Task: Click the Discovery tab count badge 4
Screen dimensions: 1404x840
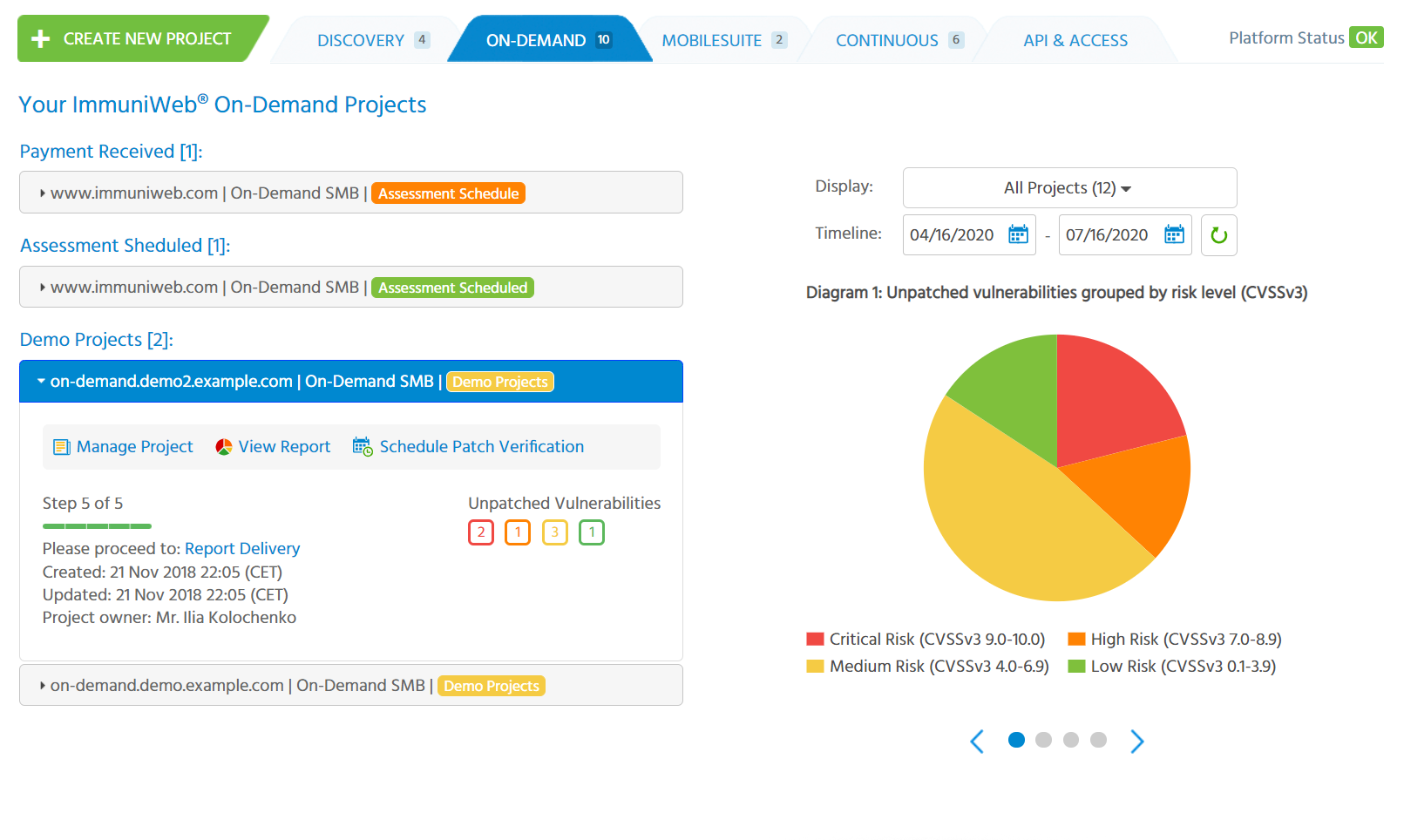Action: 422,40
